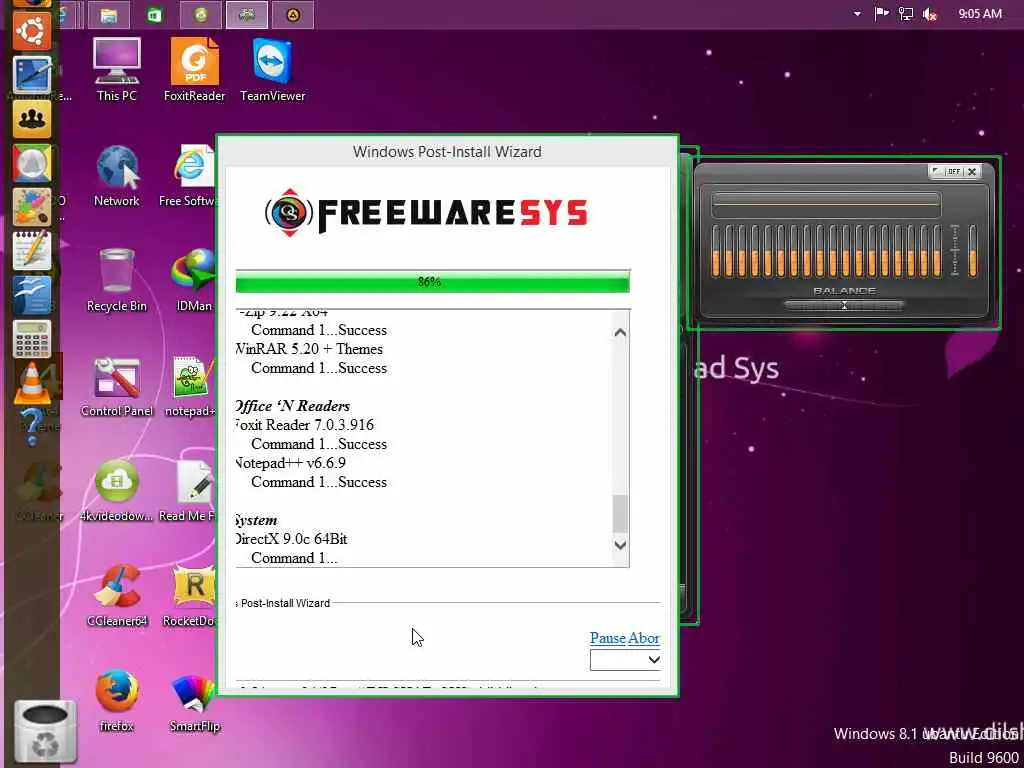Click the muted volume tray icon
The height and width of the screenshot is (768, 1024).
(930, 14)
